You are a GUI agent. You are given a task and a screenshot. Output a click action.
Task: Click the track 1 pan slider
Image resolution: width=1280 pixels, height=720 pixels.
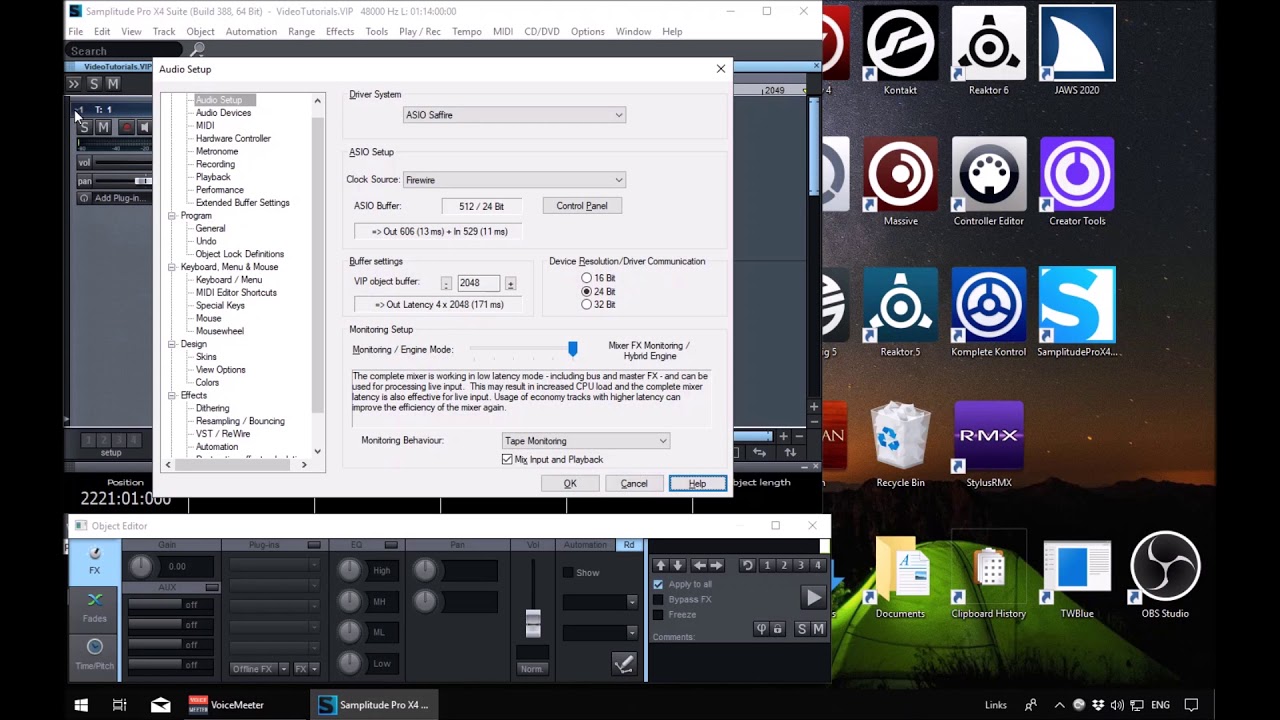pyautogui.click(x=124, y=181)
